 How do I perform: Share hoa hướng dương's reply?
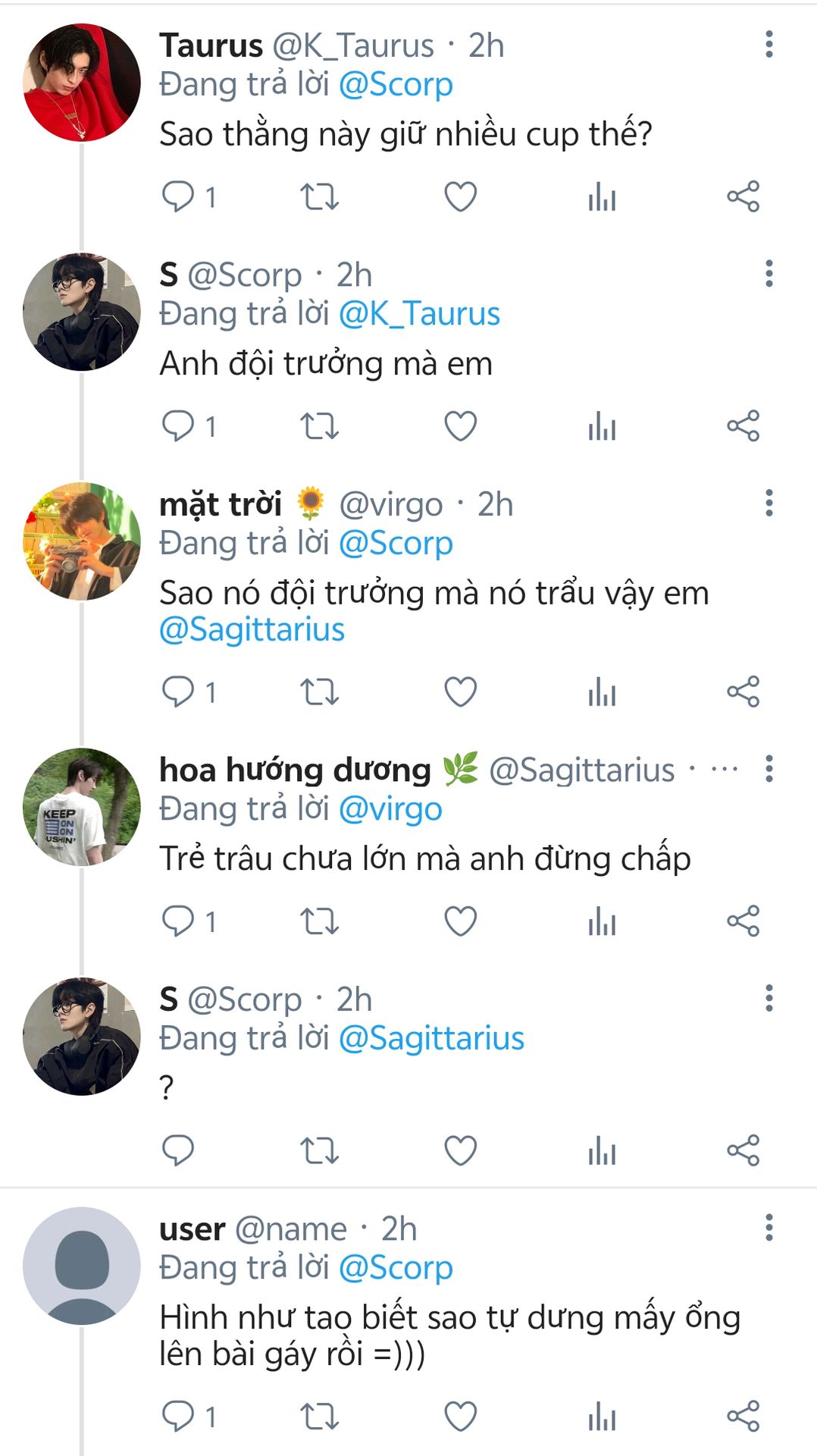click(x=743, y=921)
